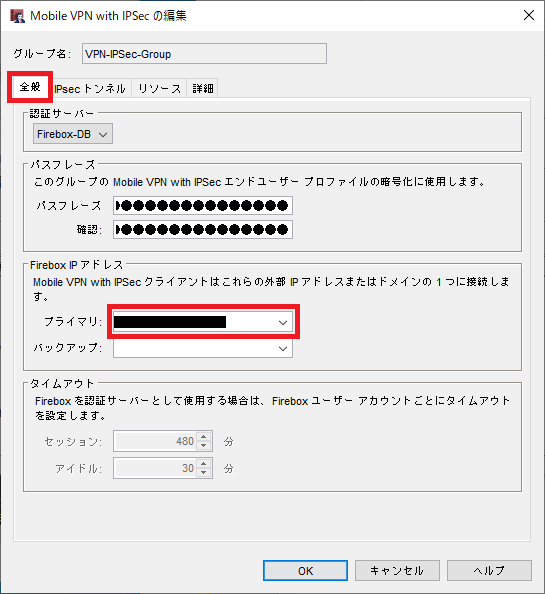Click the グループ名 text field
Viewport: 545px width, 594px height.
click(205, 54)
